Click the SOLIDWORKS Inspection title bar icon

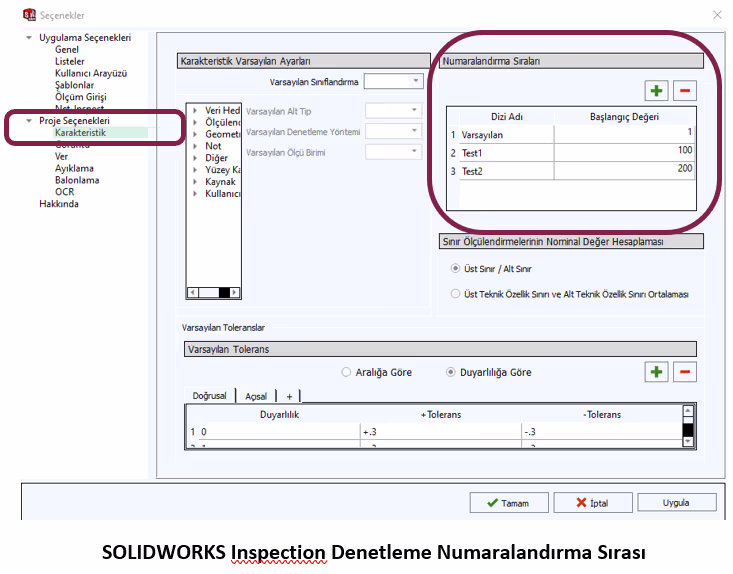pyautogui.click(x=29, y=15)
